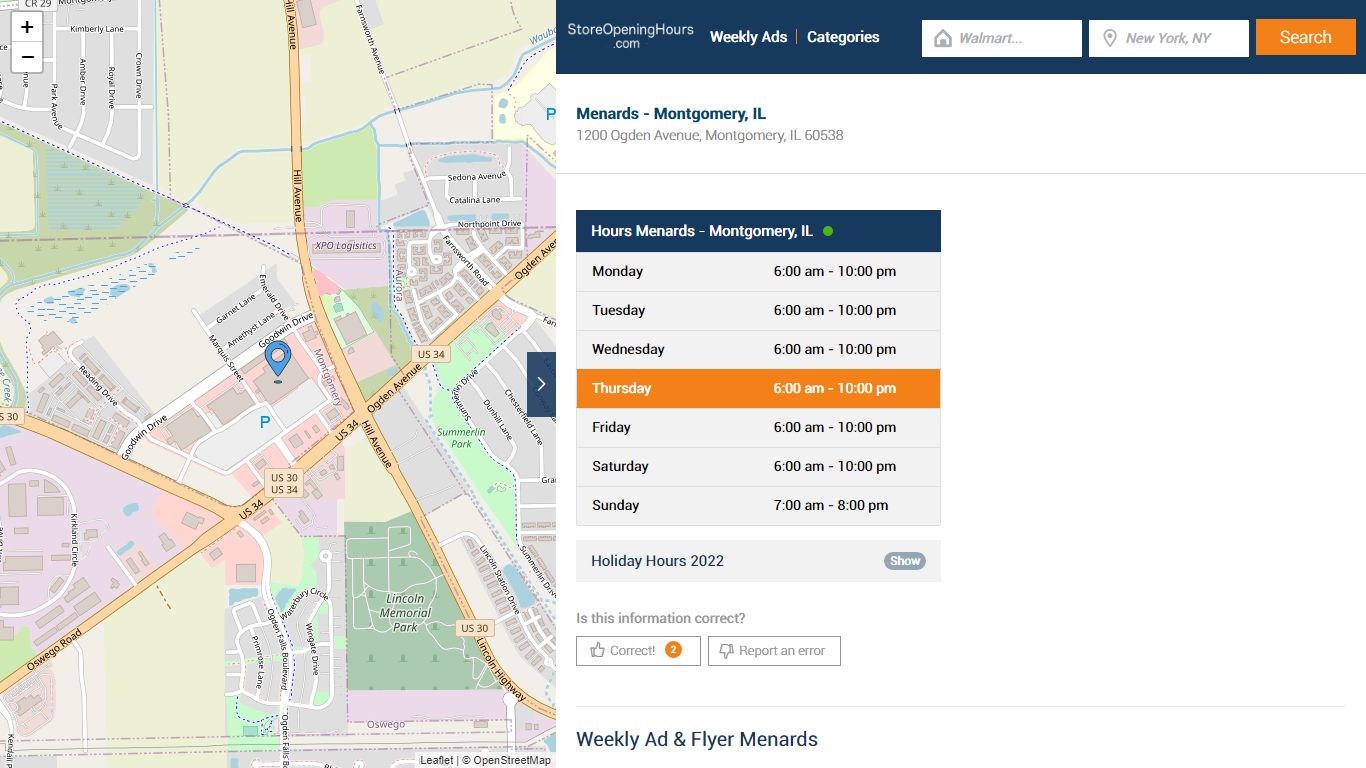The width and height of the screenshot is (1366, 768).
Task: Click the Is this information correct? text
Action: (x=661, y=618)
